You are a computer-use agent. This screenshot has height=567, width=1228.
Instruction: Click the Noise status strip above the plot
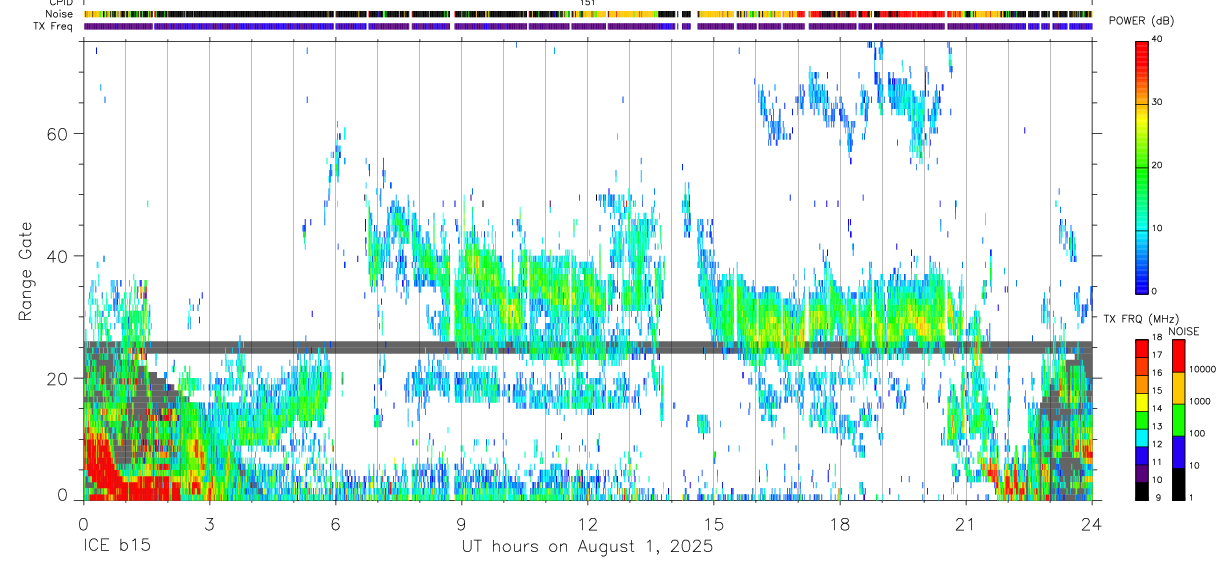[588, 14]
